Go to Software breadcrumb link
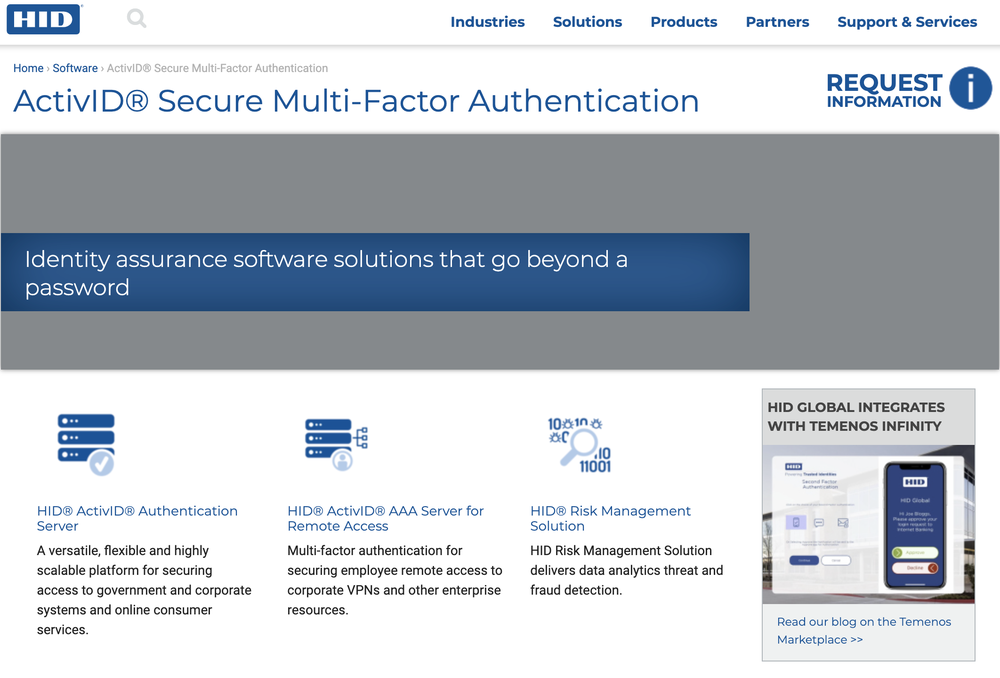 pyautogui.click(x=75, y=68)
